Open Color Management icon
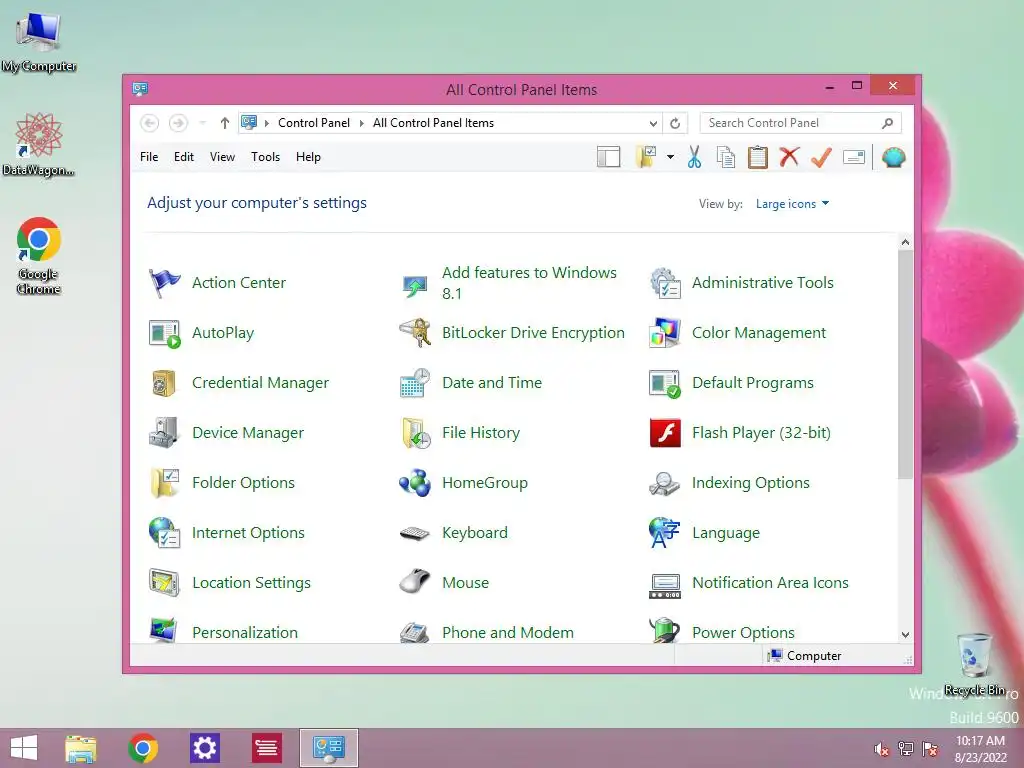 click(x=665, y=333)
